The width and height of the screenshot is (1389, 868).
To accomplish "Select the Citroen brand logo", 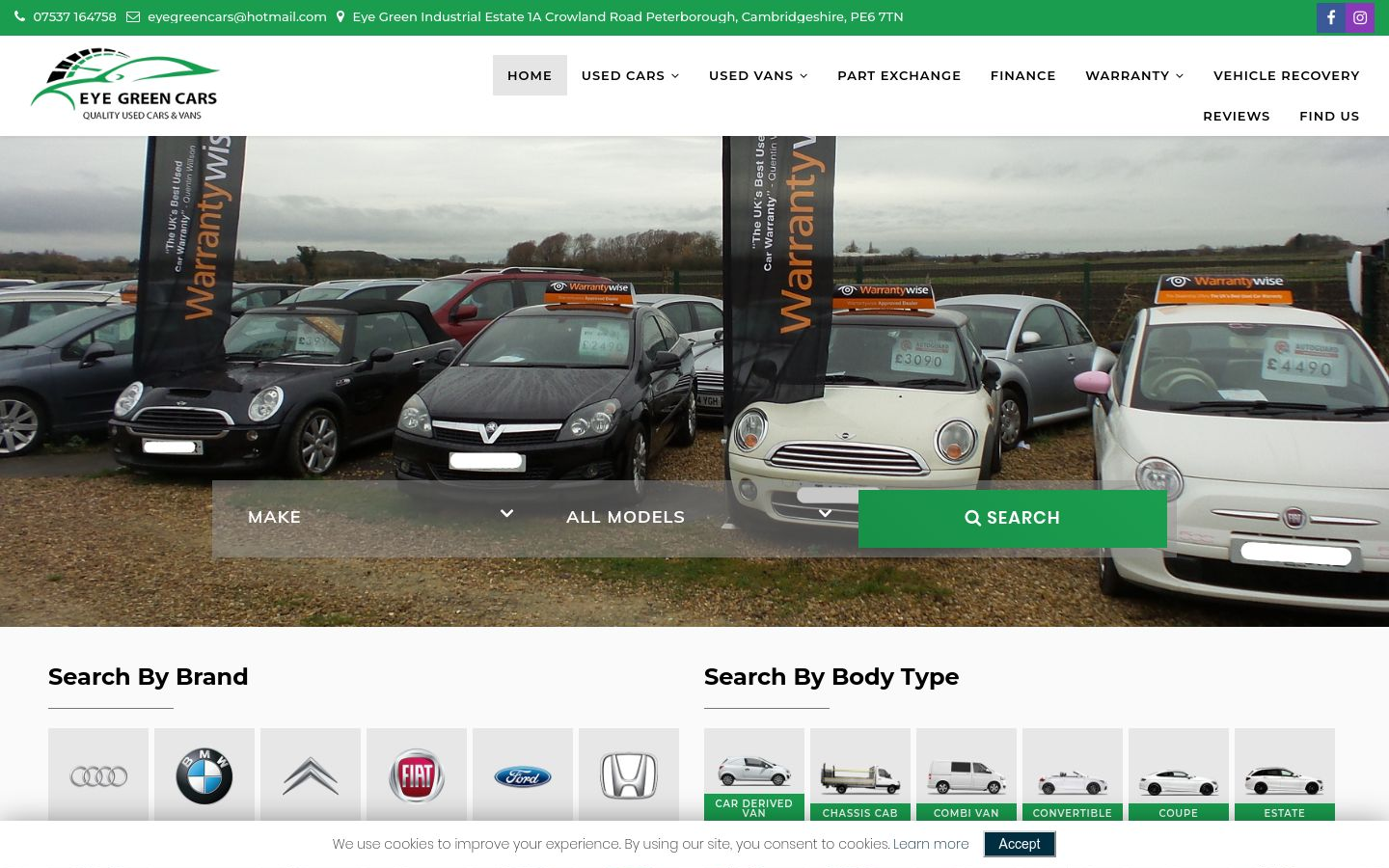I will tap(311, 775).
